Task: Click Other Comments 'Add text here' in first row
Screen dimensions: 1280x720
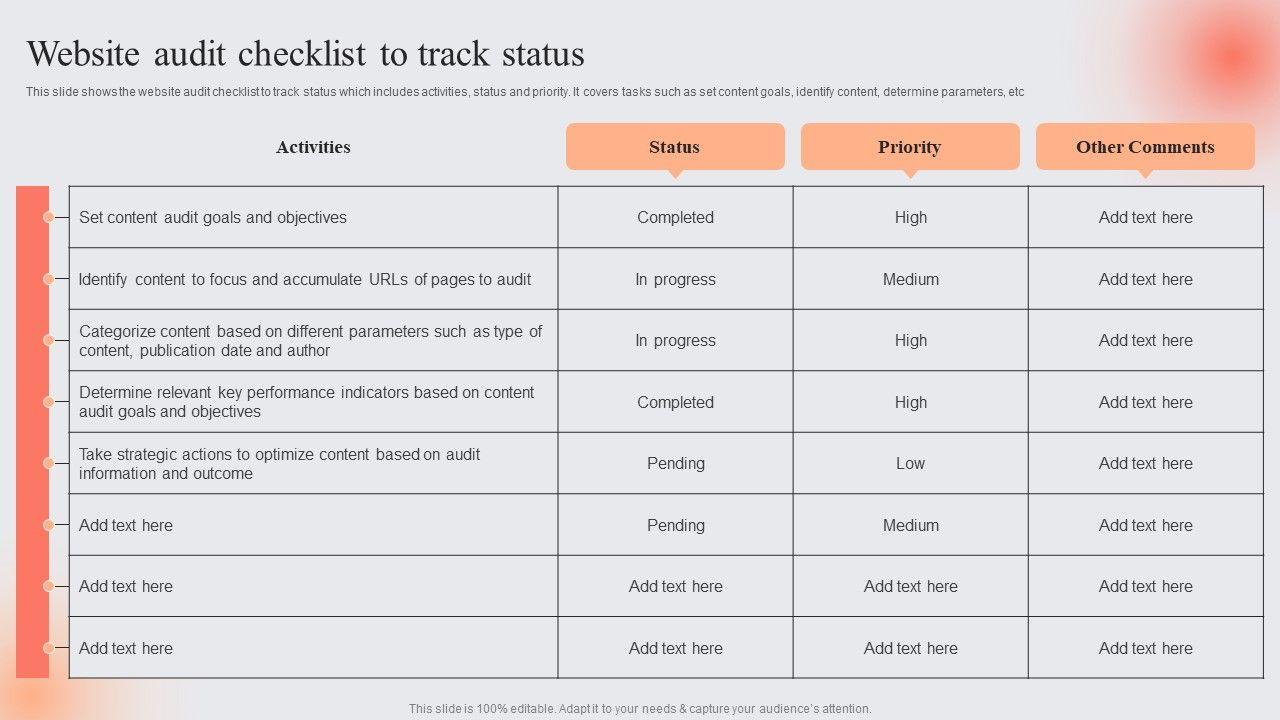Action: (1145, 217)
